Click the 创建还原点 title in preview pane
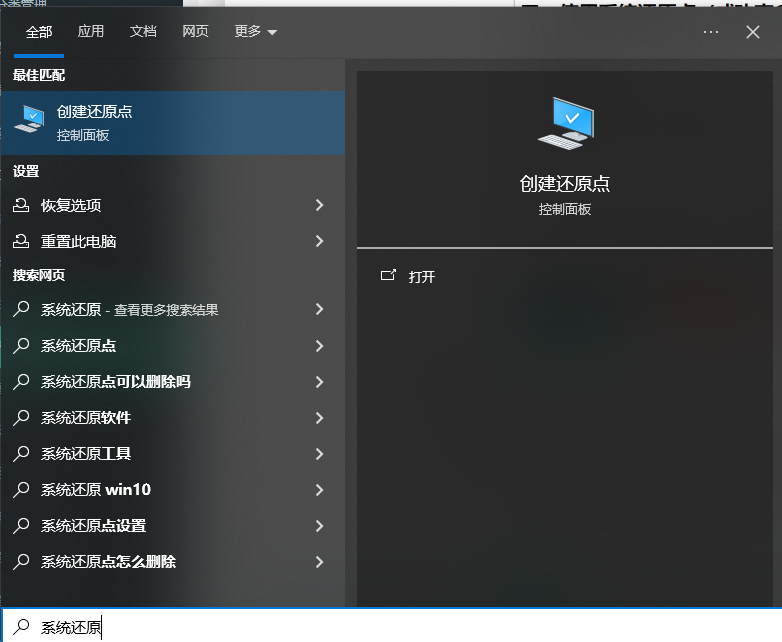 point(565,184)
